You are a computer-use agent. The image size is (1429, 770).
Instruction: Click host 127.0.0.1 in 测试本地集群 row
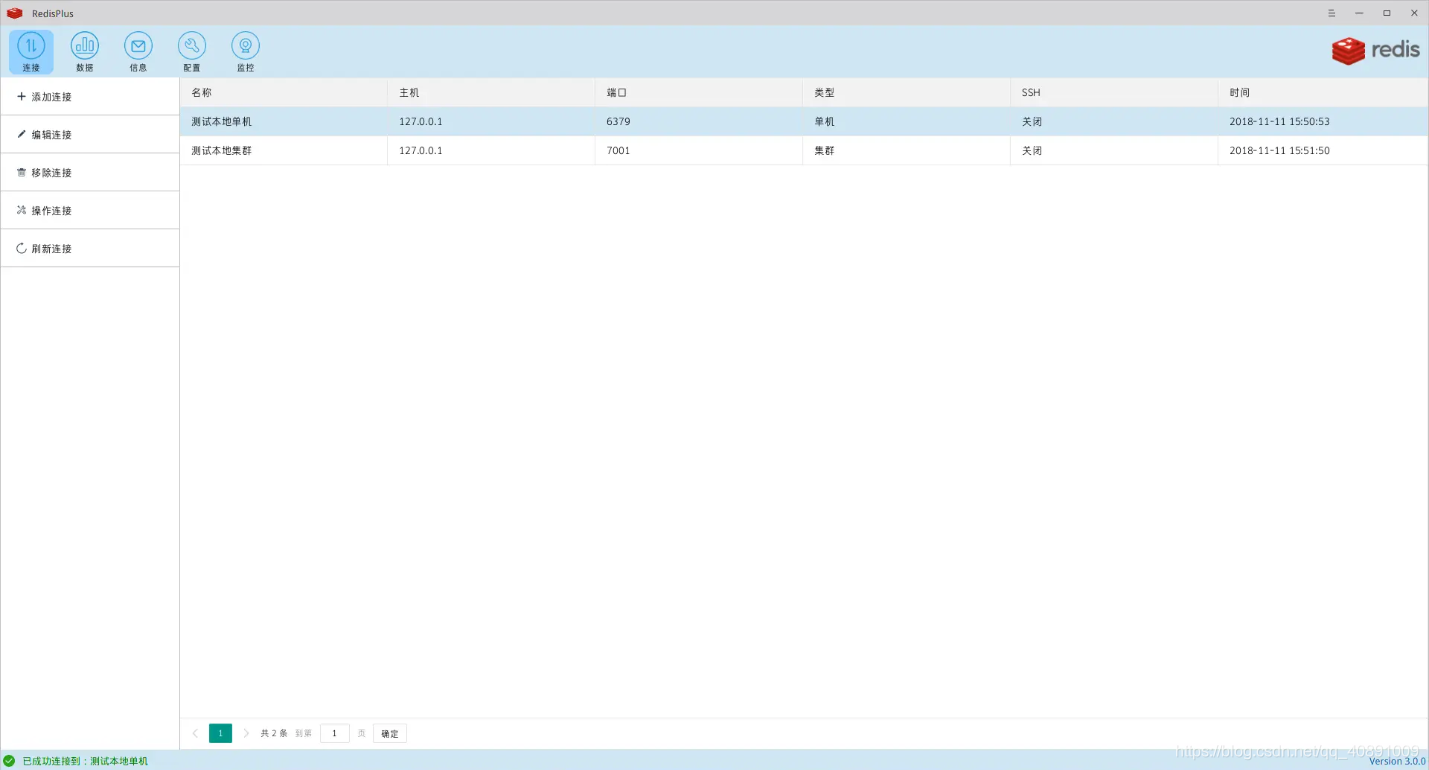pos(421,150)
